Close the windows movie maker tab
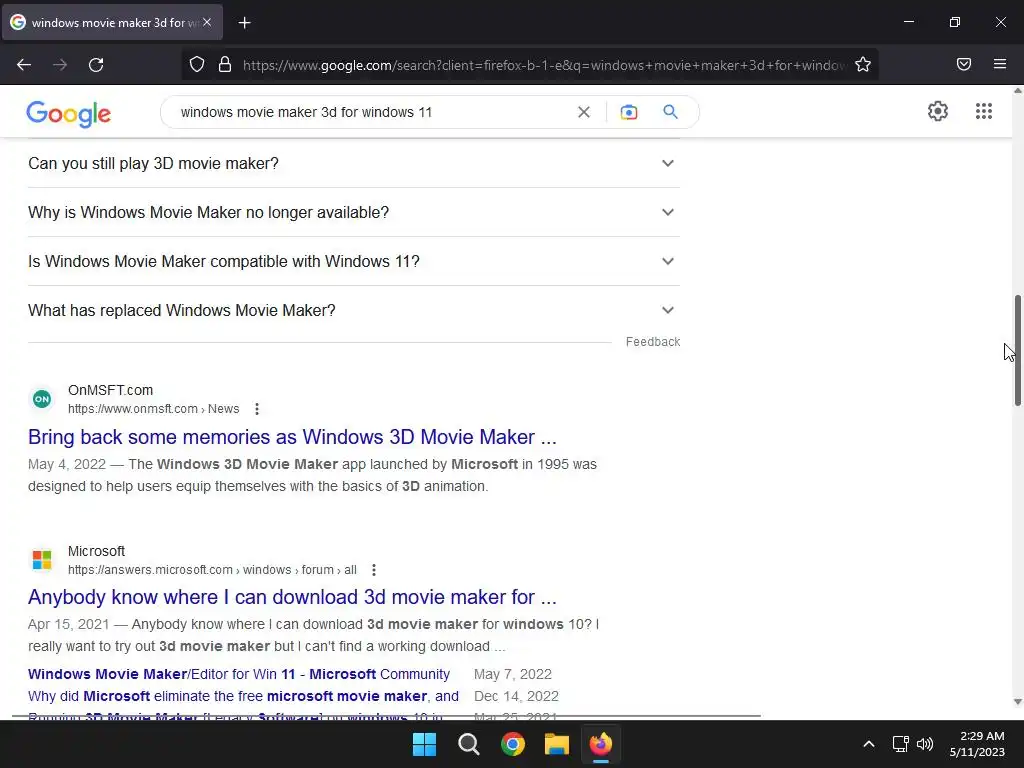 pyautogui.click(x=207, y=22)
